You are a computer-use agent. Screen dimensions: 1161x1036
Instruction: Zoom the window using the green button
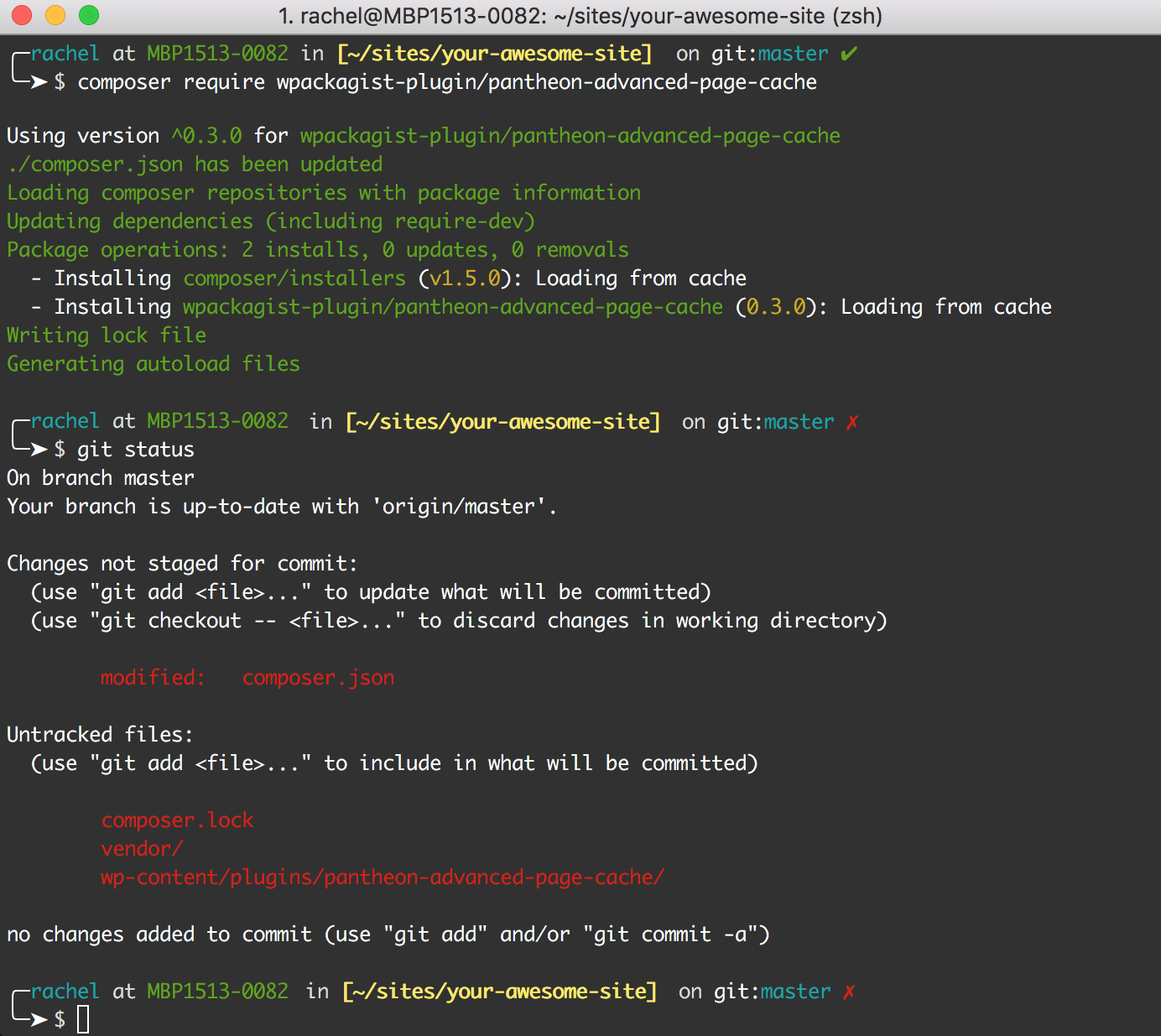coord(89,15)
